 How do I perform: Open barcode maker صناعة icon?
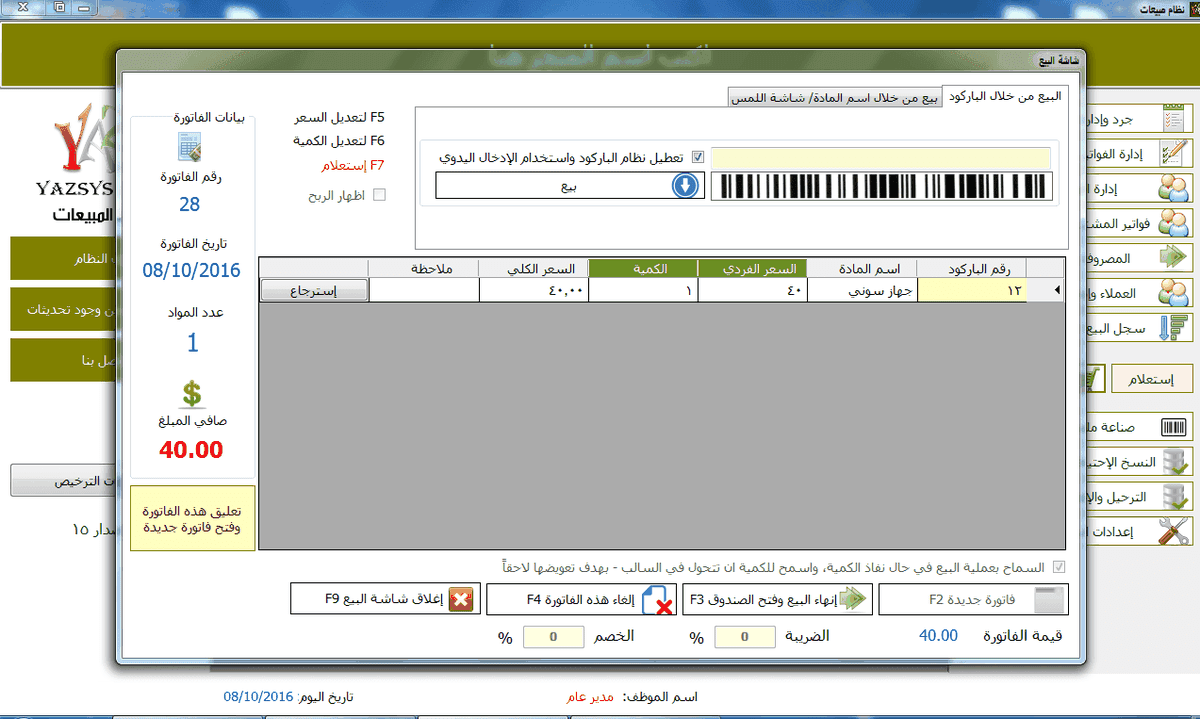click(1173, 427)
